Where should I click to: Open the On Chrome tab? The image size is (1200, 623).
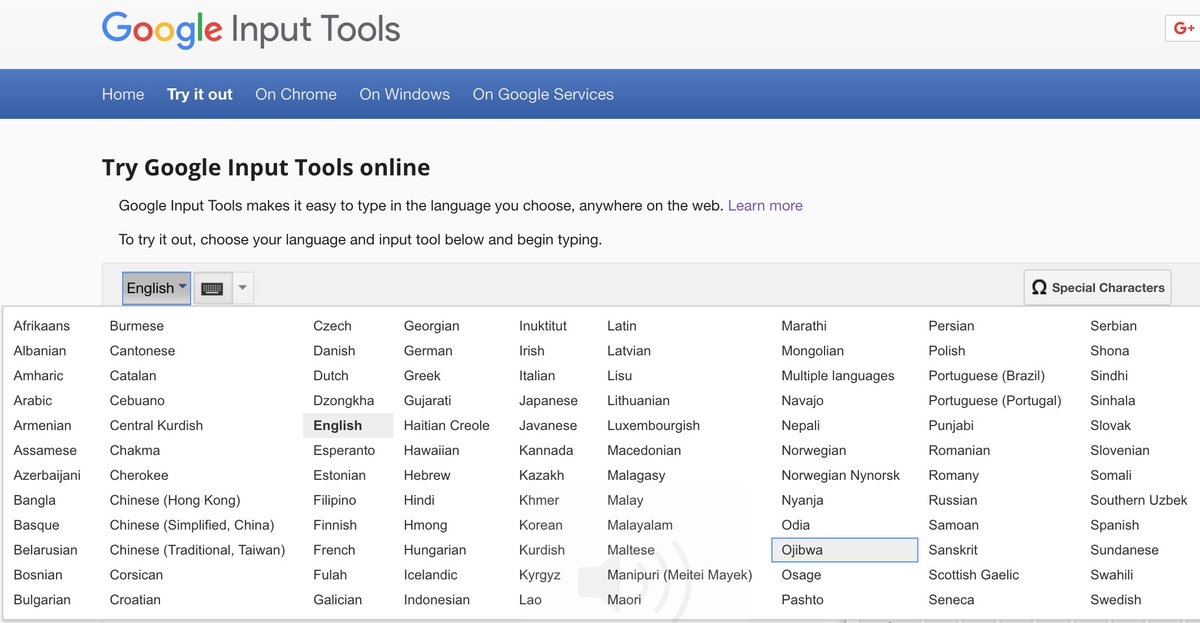pos(295,94)
